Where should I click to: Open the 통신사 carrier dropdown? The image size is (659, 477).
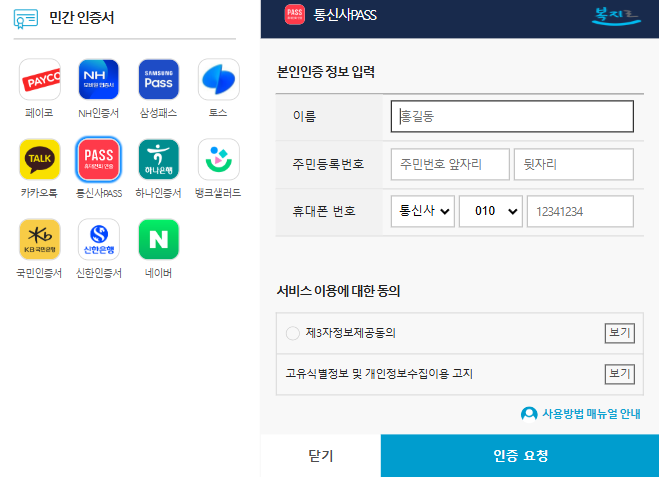(x=423, y=211)
